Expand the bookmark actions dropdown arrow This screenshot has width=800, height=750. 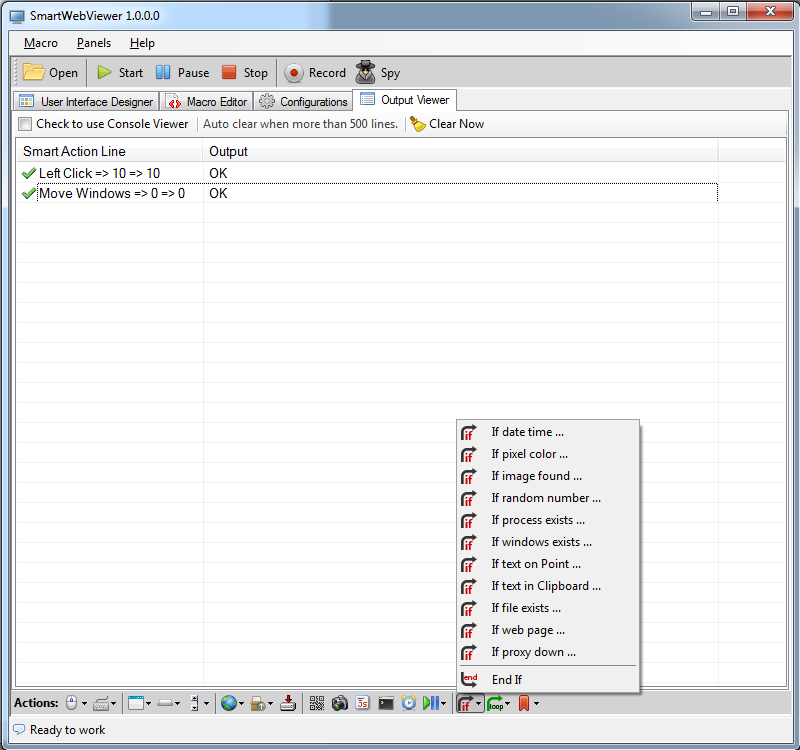point(536,704)
